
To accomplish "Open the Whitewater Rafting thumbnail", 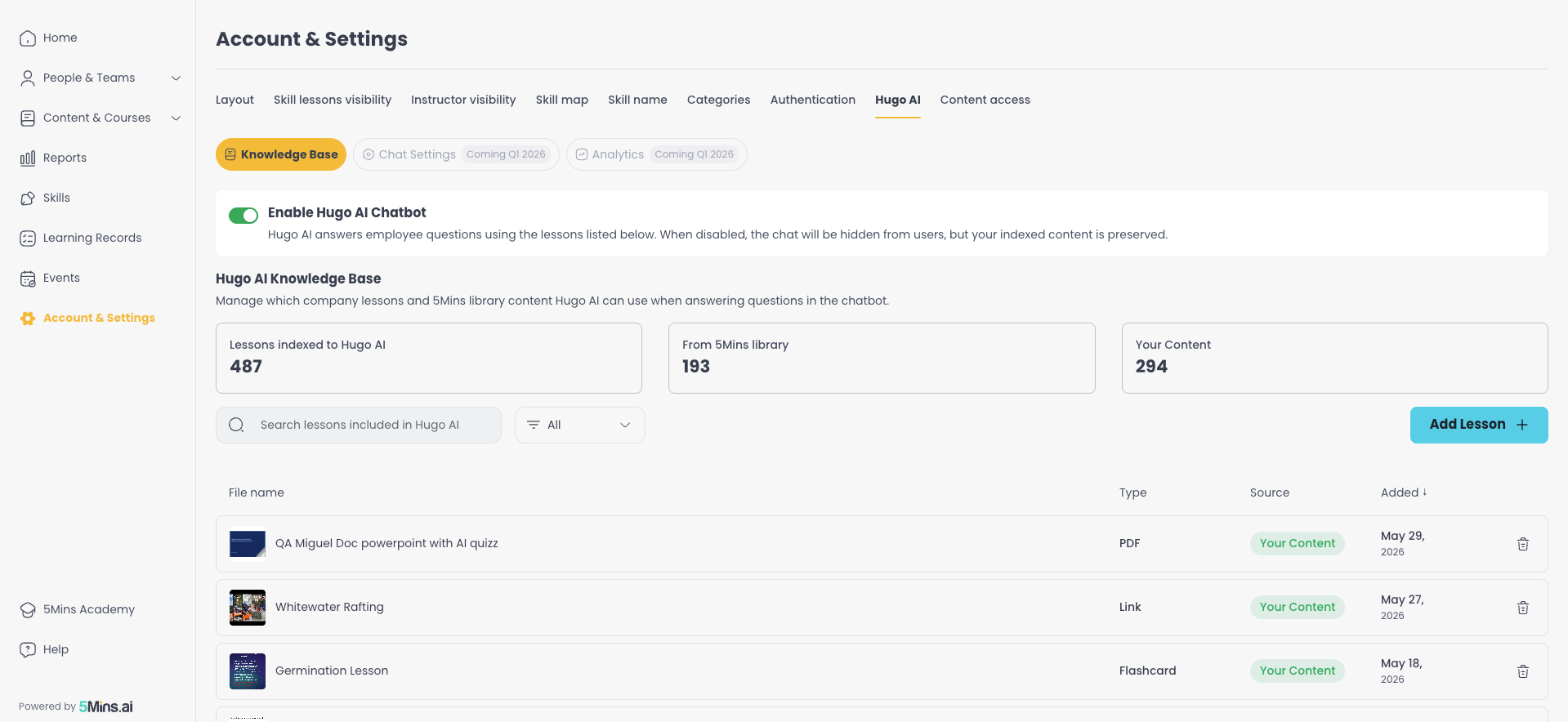I will point(248,608).
